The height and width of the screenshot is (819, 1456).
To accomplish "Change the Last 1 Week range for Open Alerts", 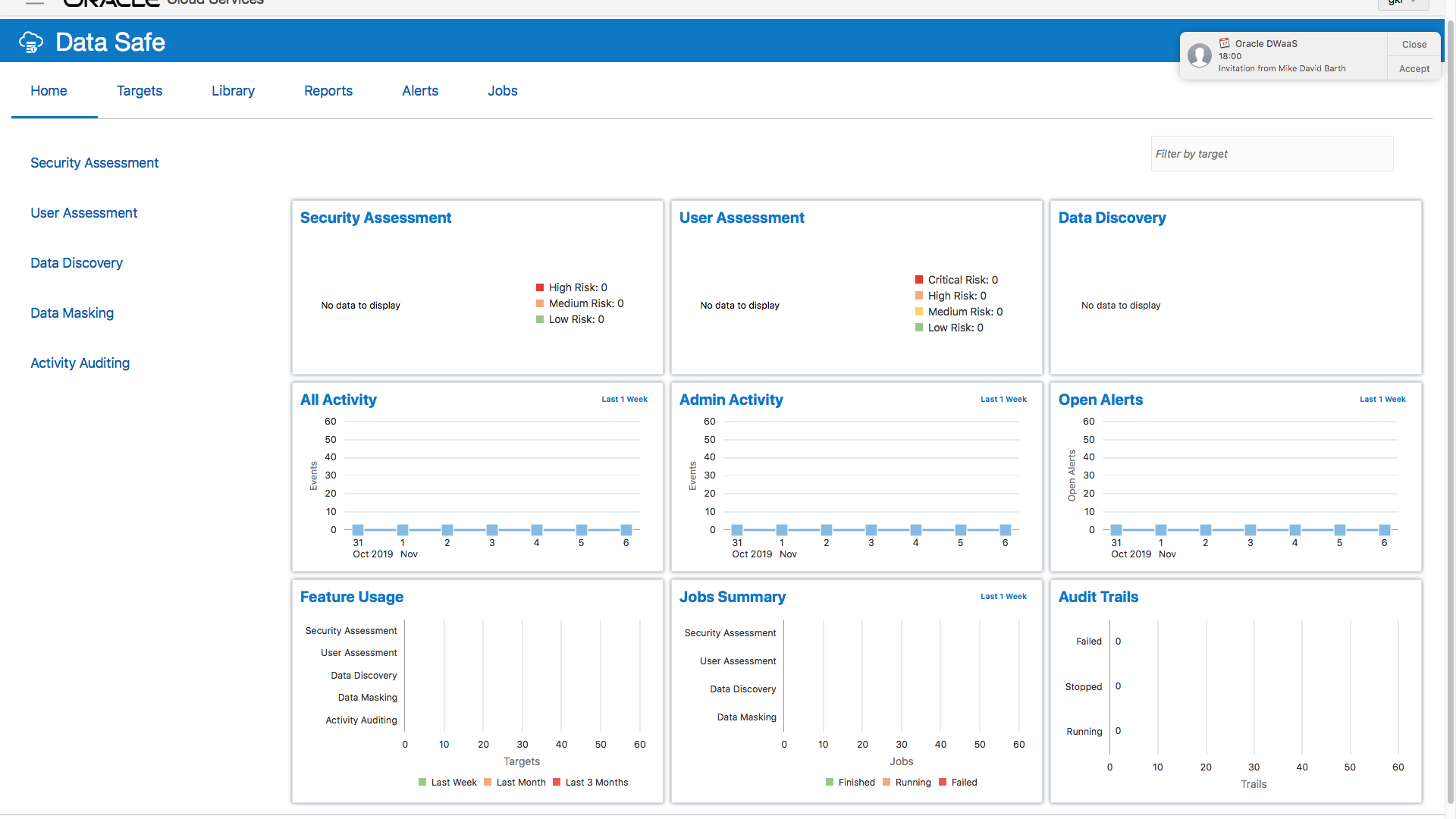I will pyautogui.click(x=1382, y=399).
